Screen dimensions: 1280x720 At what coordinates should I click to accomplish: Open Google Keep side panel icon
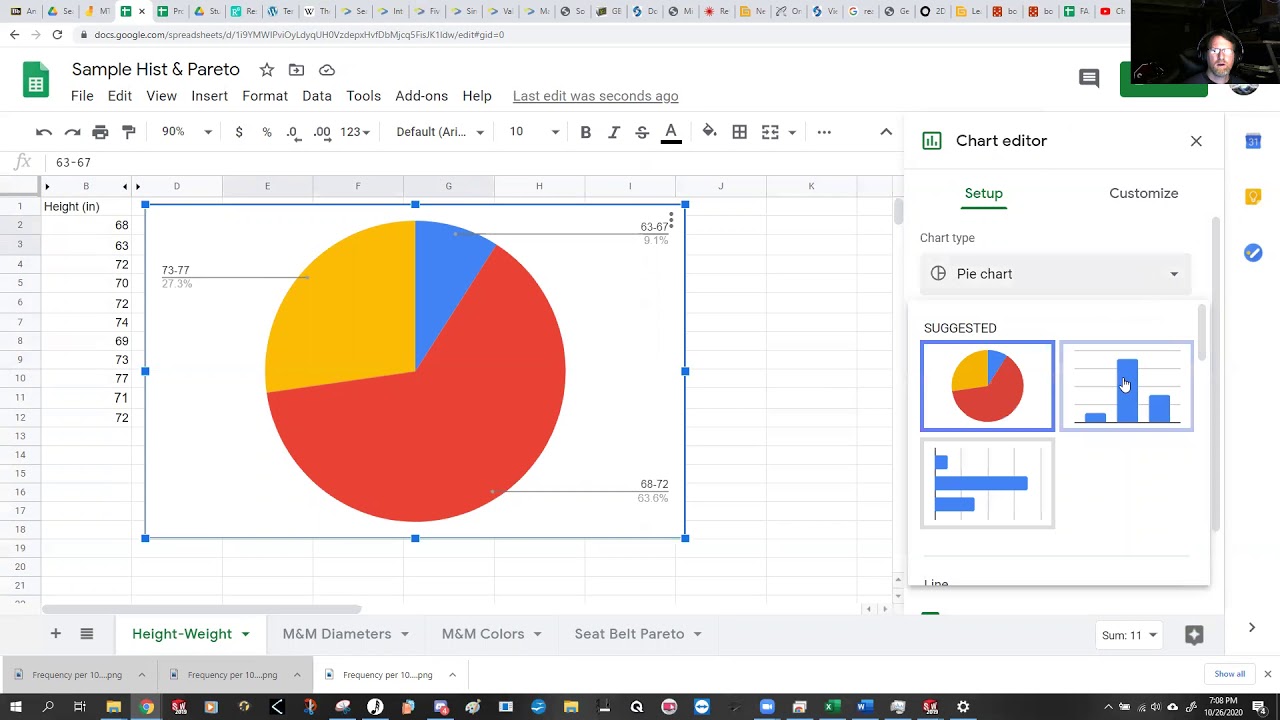pos(1253,197)
